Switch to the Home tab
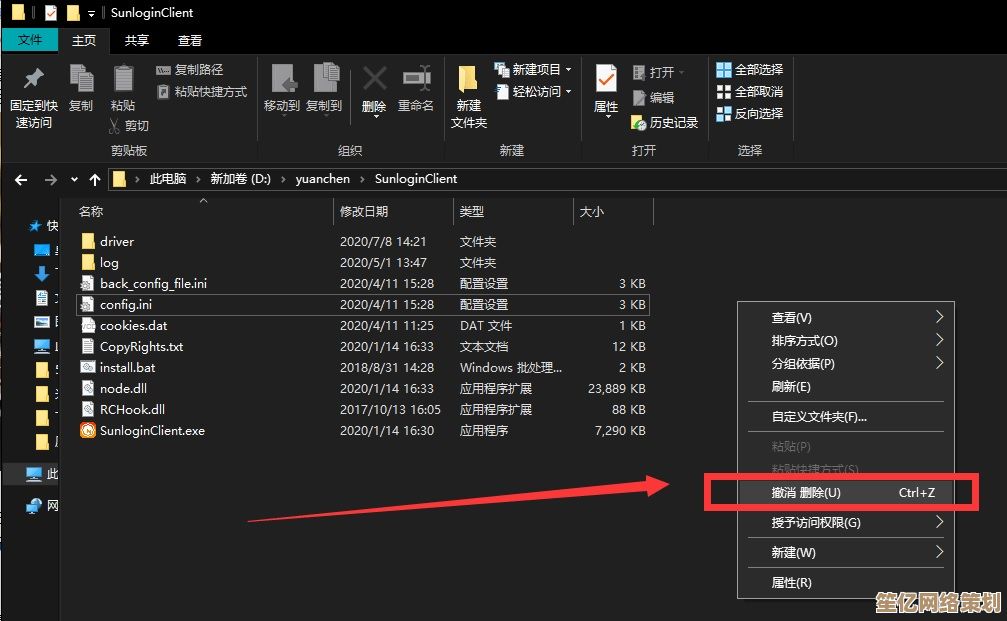Screen dimensions: 1007x621 pyautogui.click(x=83, y=40)
